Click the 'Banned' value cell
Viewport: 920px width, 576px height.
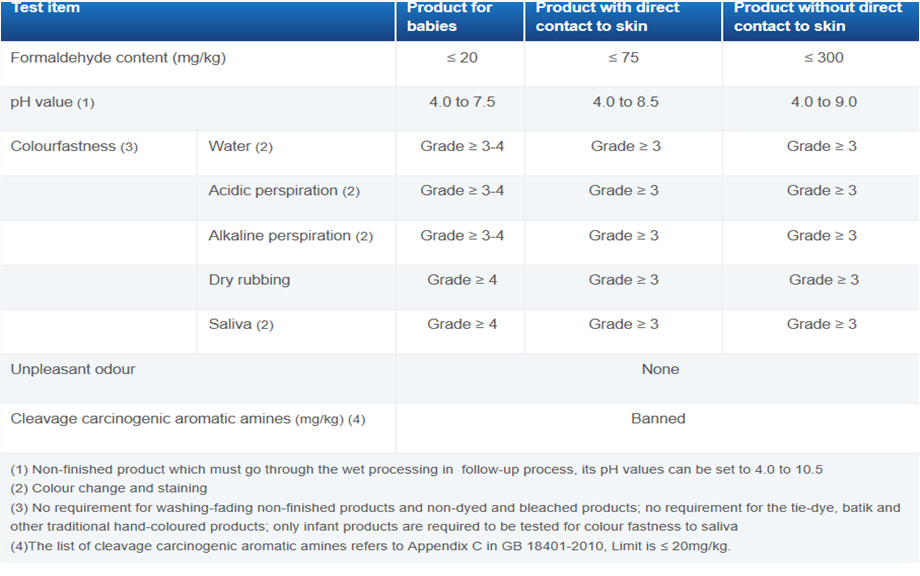point(658,419)
